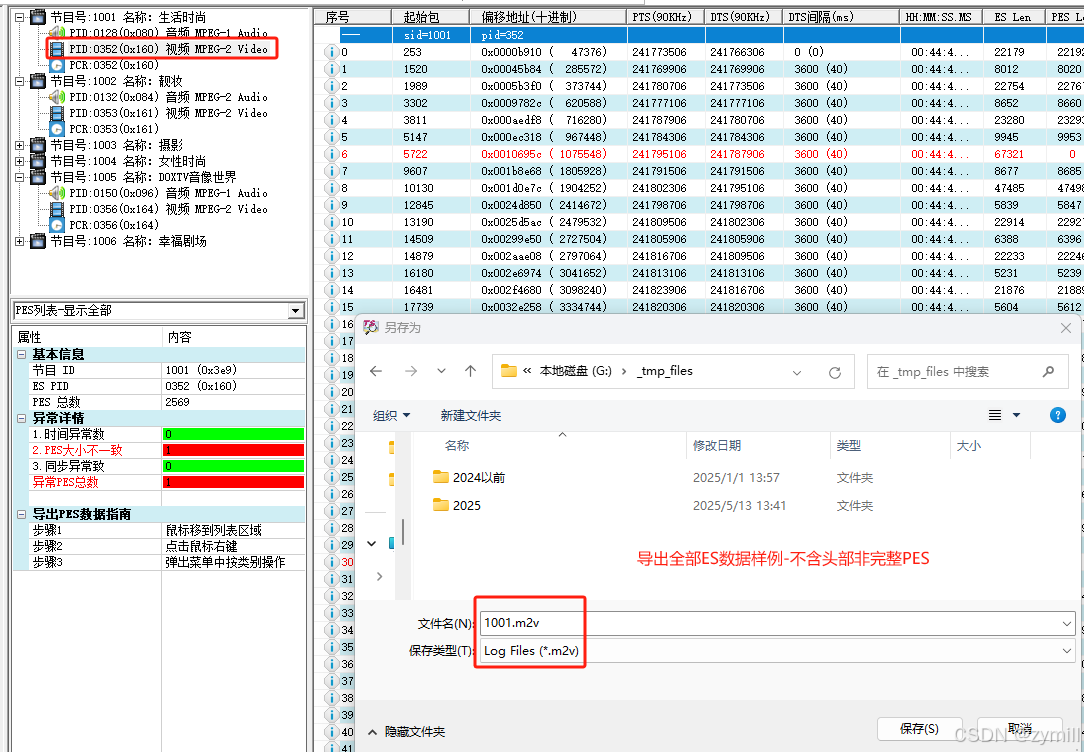Click video icon of PID:0356 MPEG-2 Video
The image size is (1084, 752).
point(57,209)
